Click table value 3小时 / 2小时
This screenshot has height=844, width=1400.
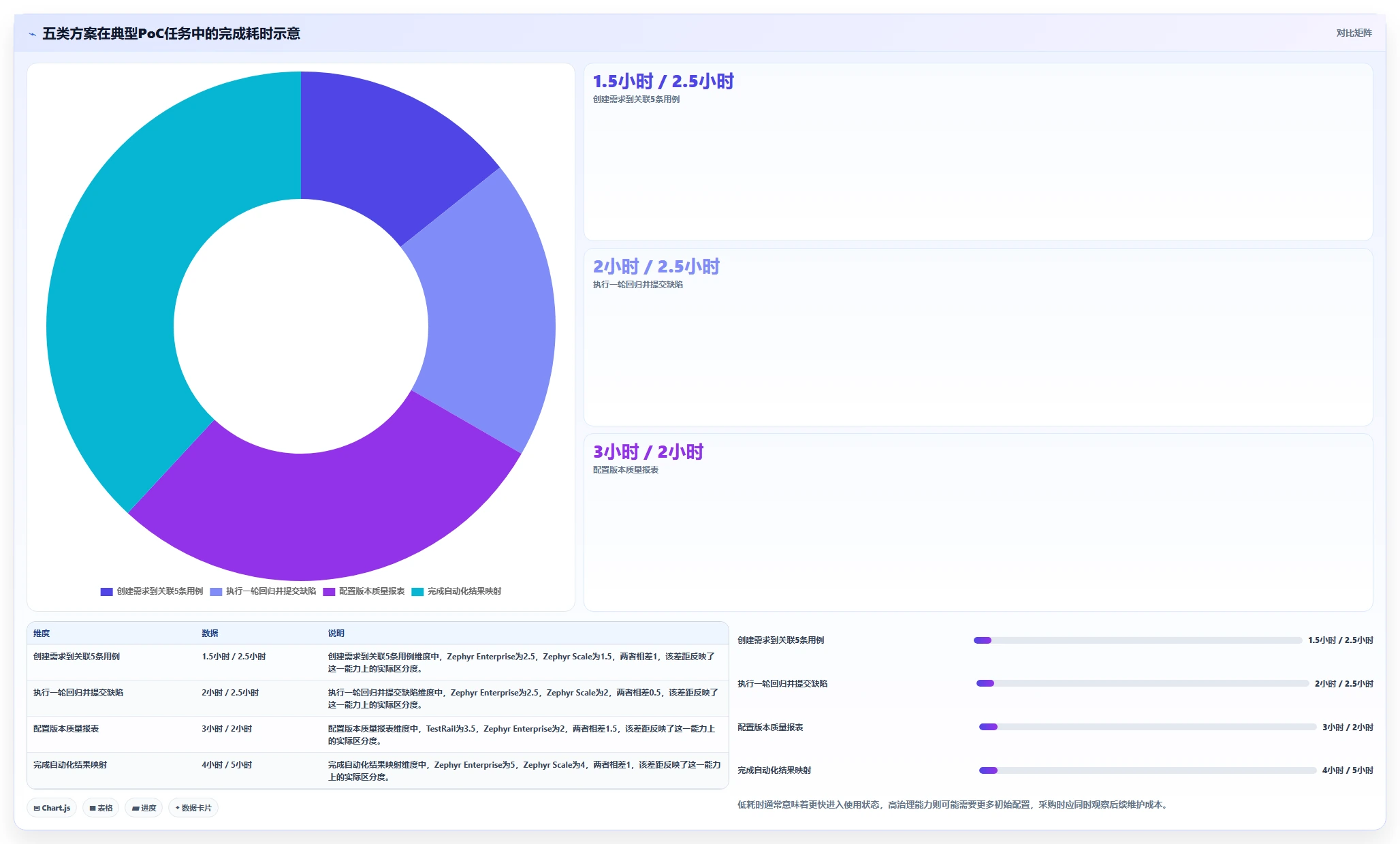[x=227, y=729]
